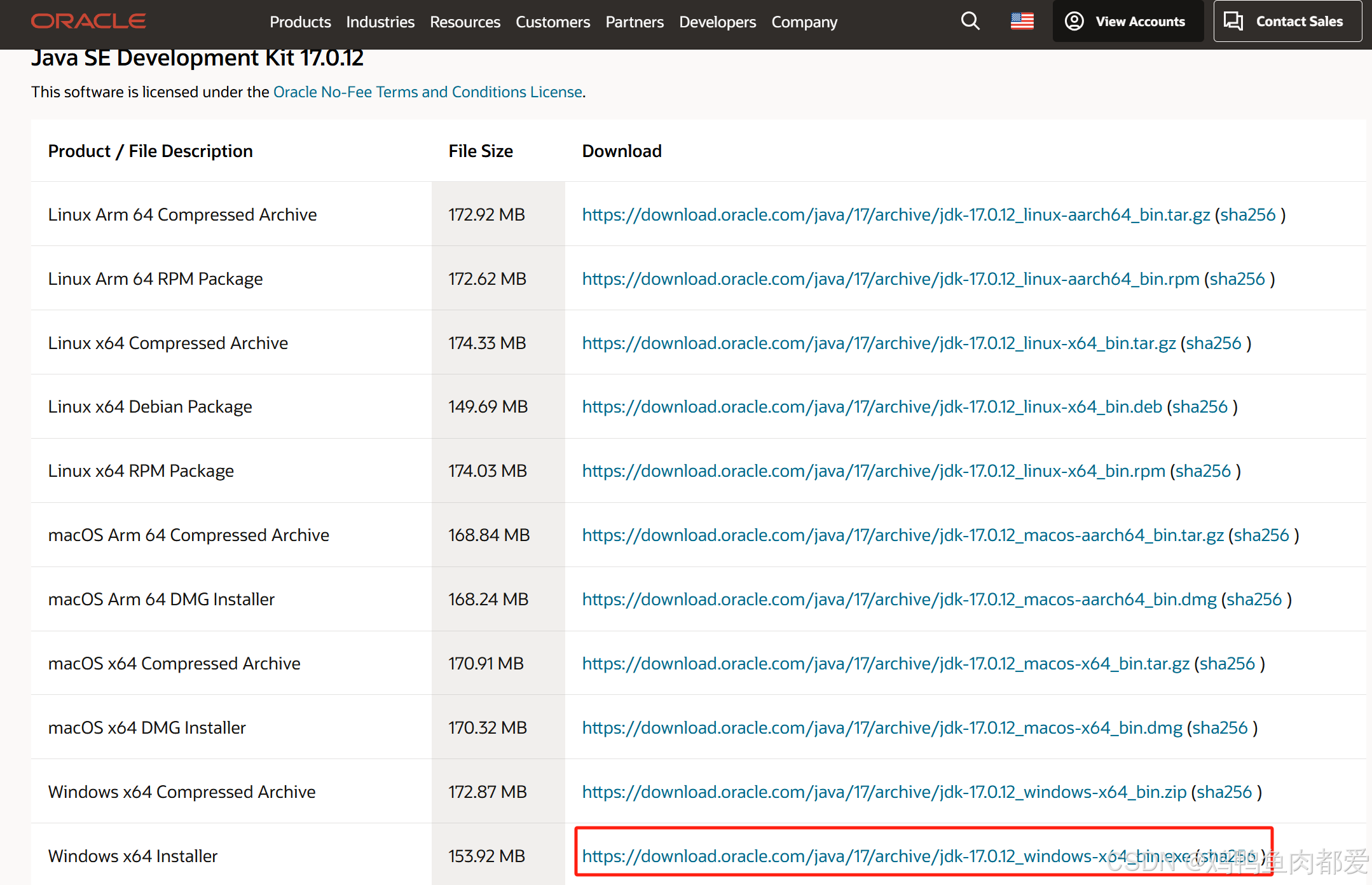Click the US flag country selector
Viewport: 1372px width, 885px height.
coord(1022,21)
